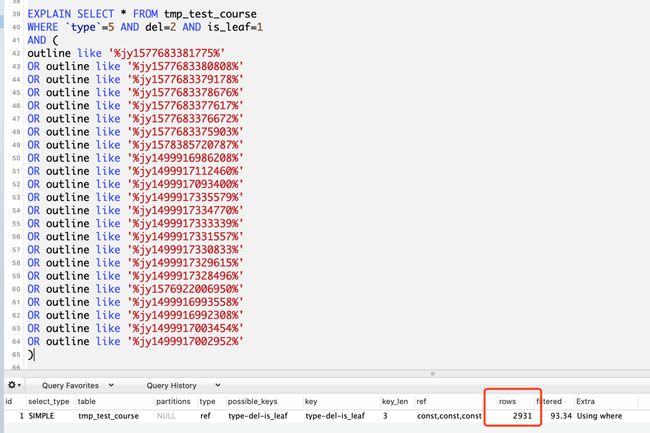Viewport: 650px width, 433px height.
Task: Select the NULL partitions cell
Action: pyautogui.click(x=166, y=416)
